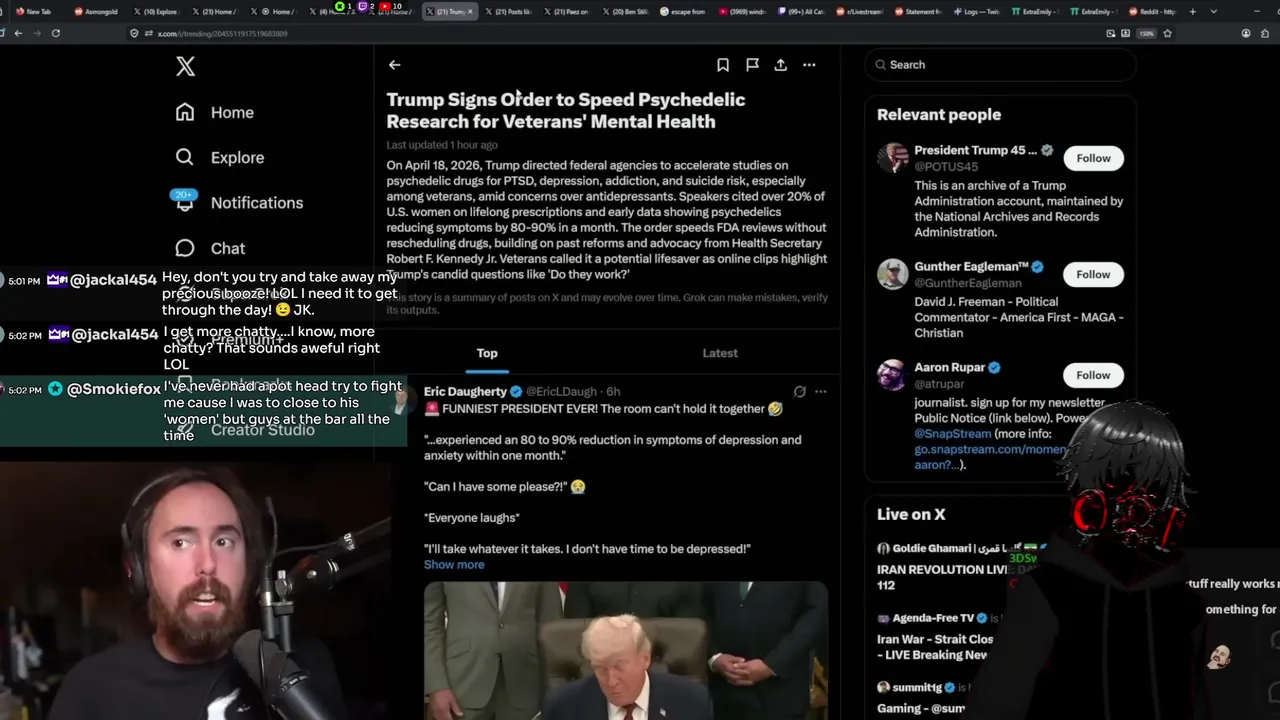Switch to the Reddit browser tab
This screenshot has width=1280, height=720.
point(1153,11)
